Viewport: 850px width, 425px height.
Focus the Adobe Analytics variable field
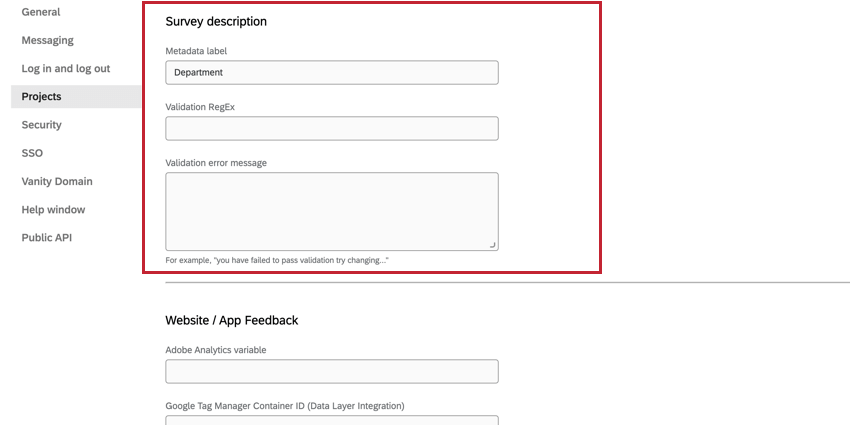pos(331,371)
